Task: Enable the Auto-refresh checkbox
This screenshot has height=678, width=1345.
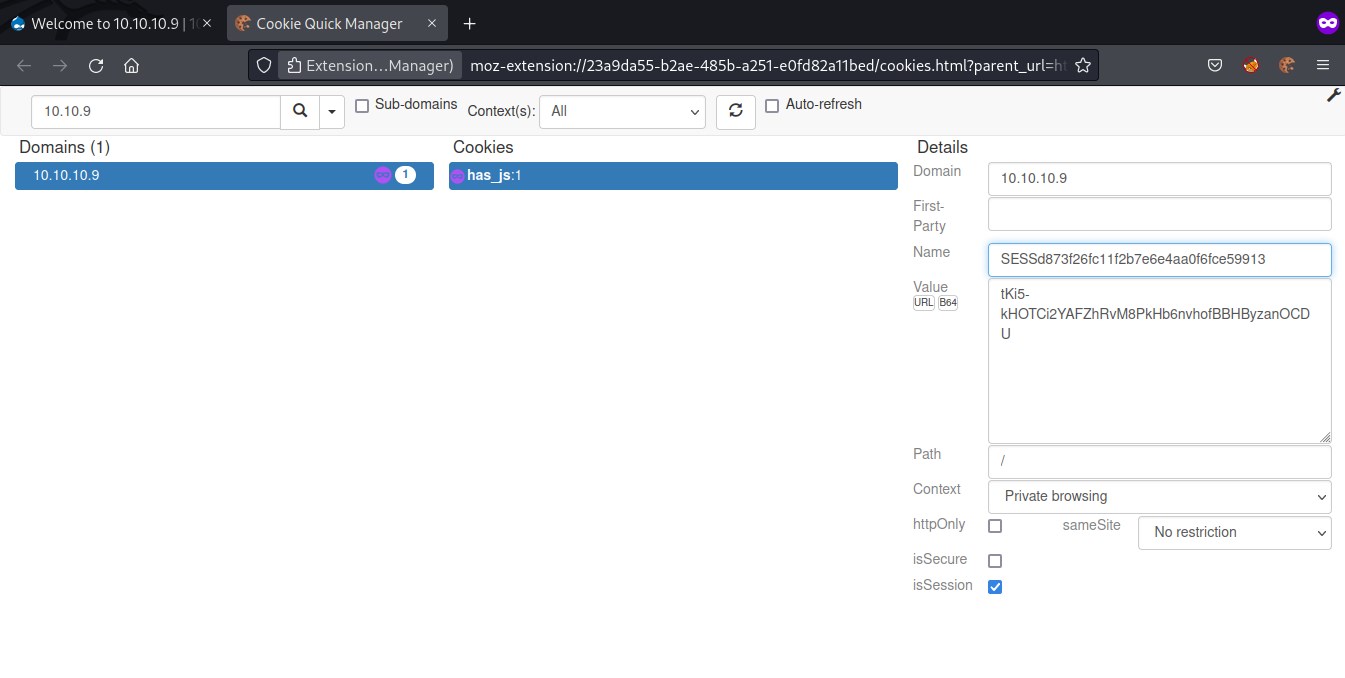Action: [x=772, y=105]
